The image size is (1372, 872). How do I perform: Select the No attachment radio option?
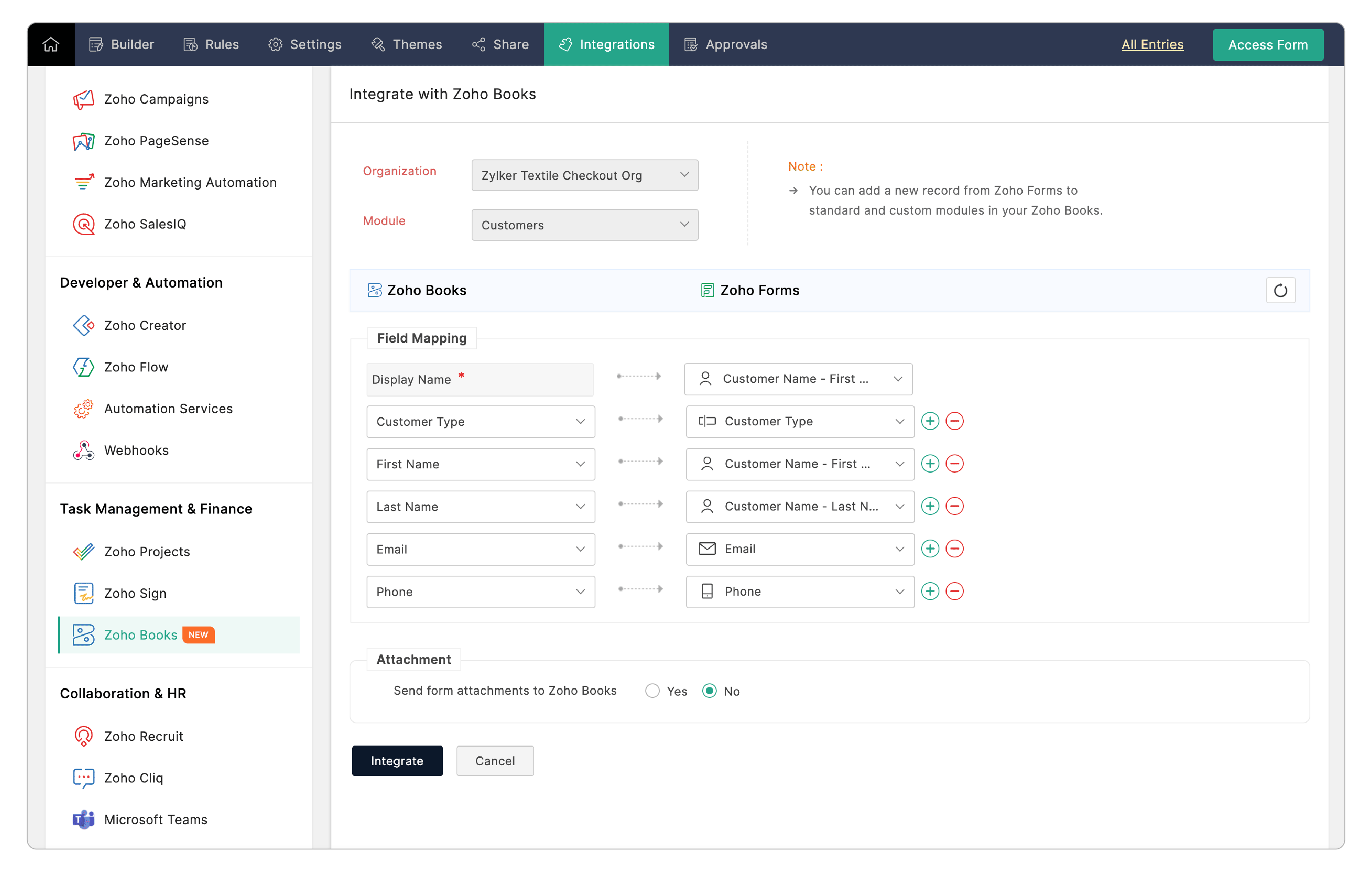(x=709, y=691)
